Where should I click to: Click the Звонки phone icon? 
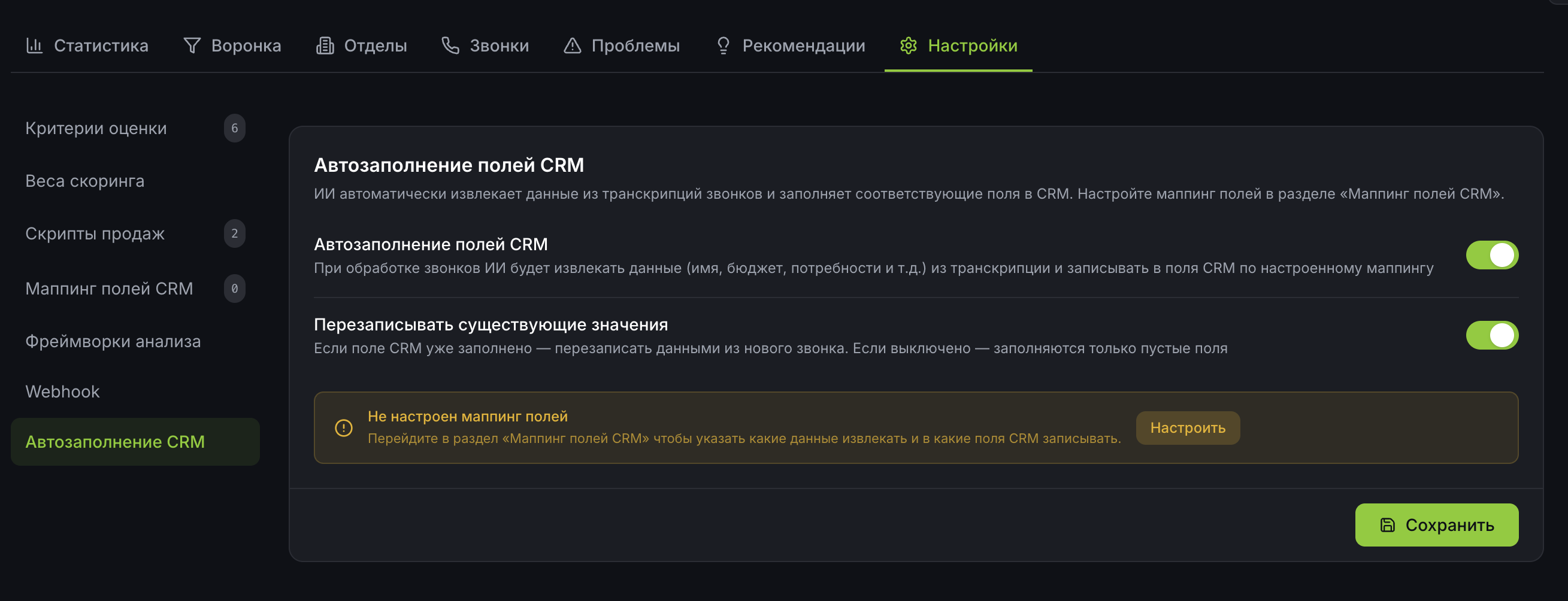click(450, 45)
